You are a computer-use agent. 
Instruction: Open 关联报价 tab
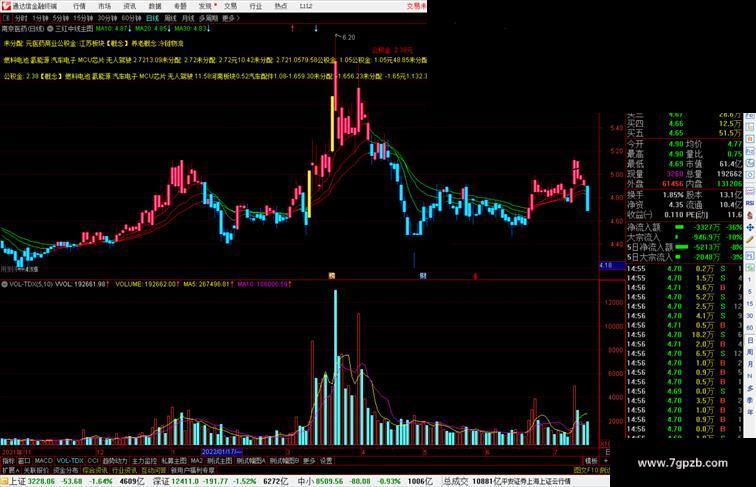[x=36, y=470]
